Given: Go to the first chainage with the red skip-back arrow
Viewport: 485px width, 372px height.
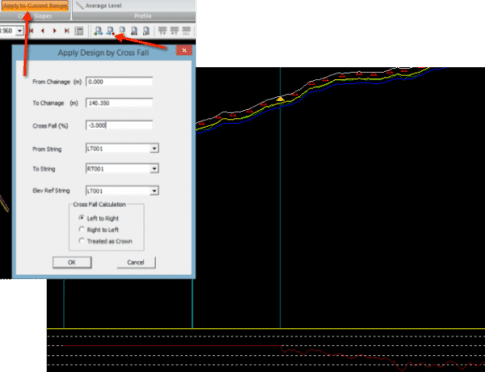Looking at the screenshot, I should pyautogui.click(x=31, y=31).
